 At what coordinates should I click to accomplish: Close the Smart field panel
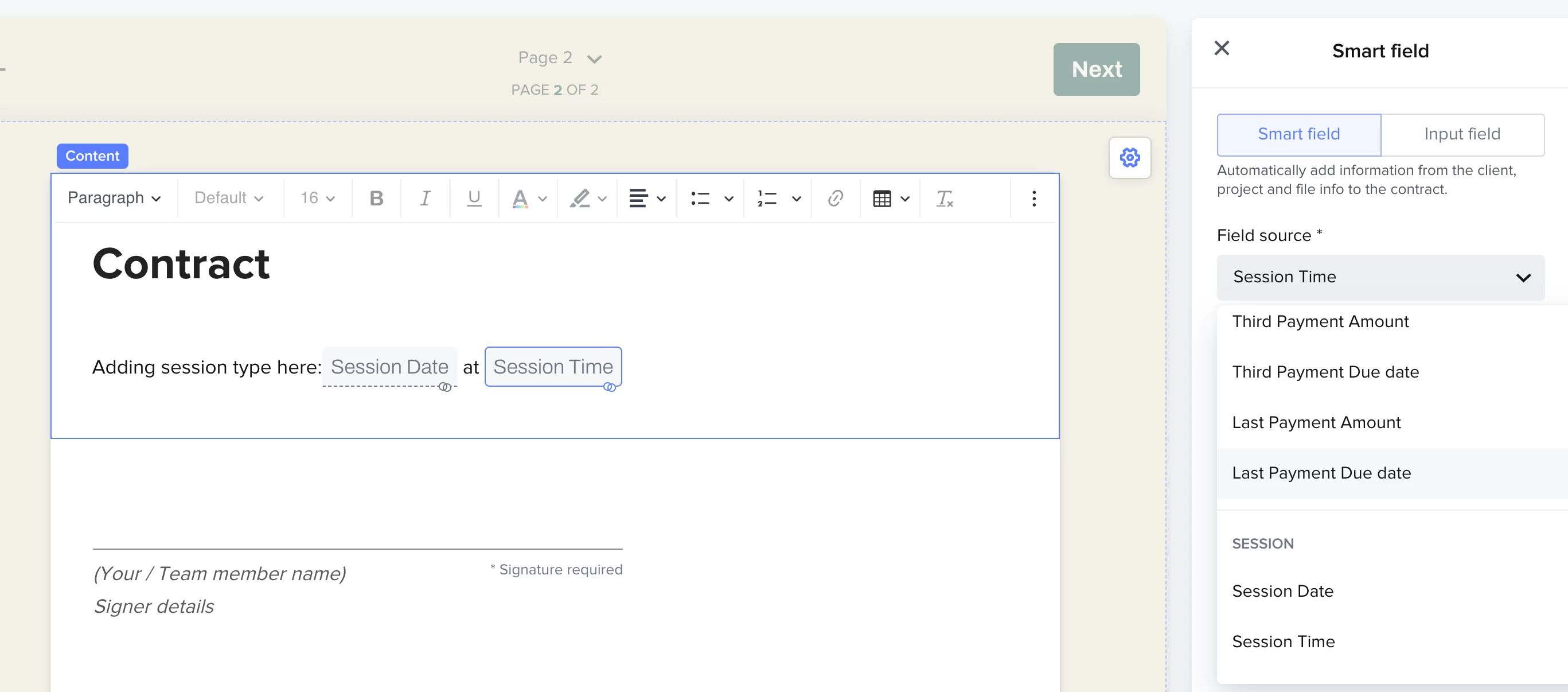tap(1222, 48)
